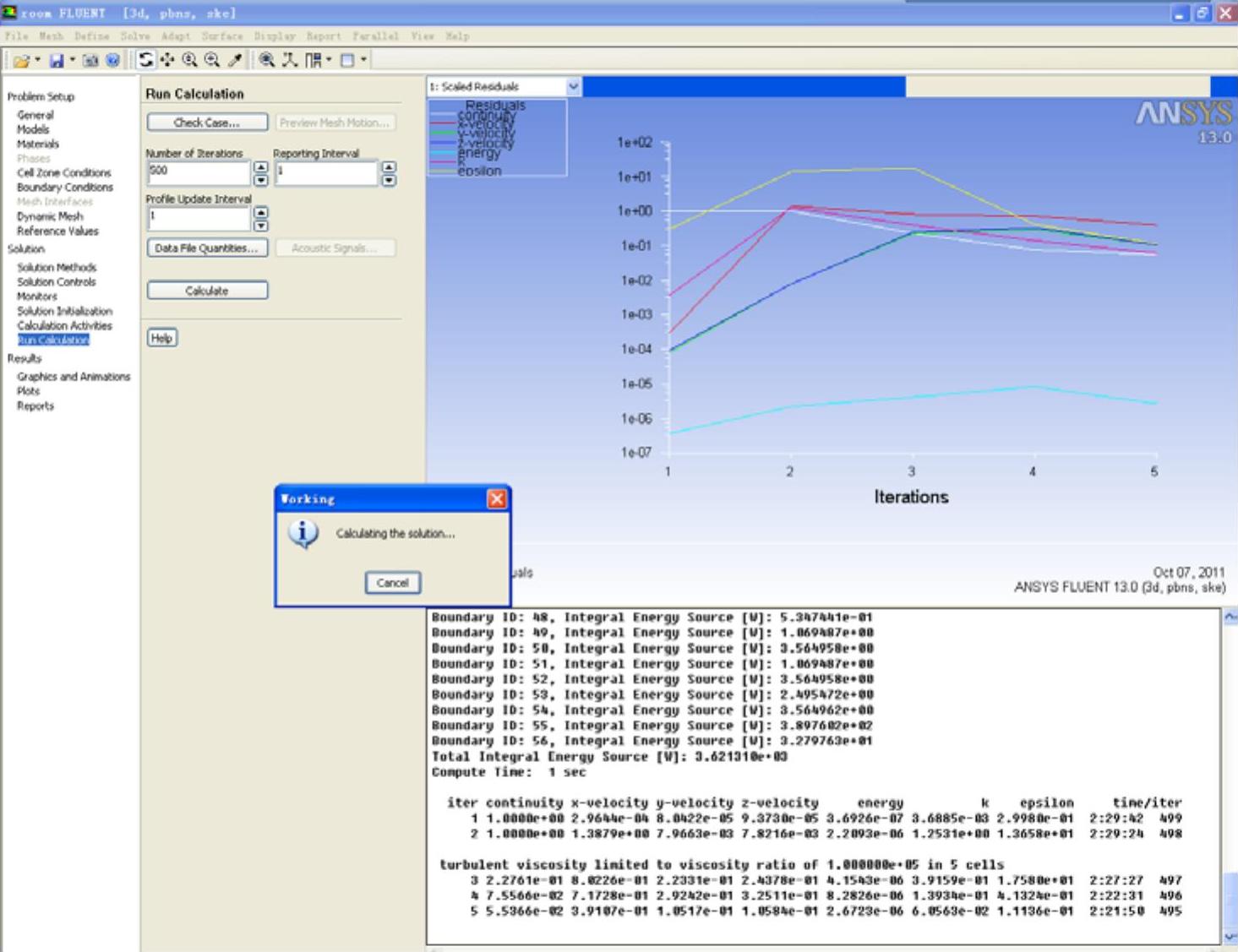1238x952 pixels.
Task: Select Boundary Conditions item
Action: (65, 187)
